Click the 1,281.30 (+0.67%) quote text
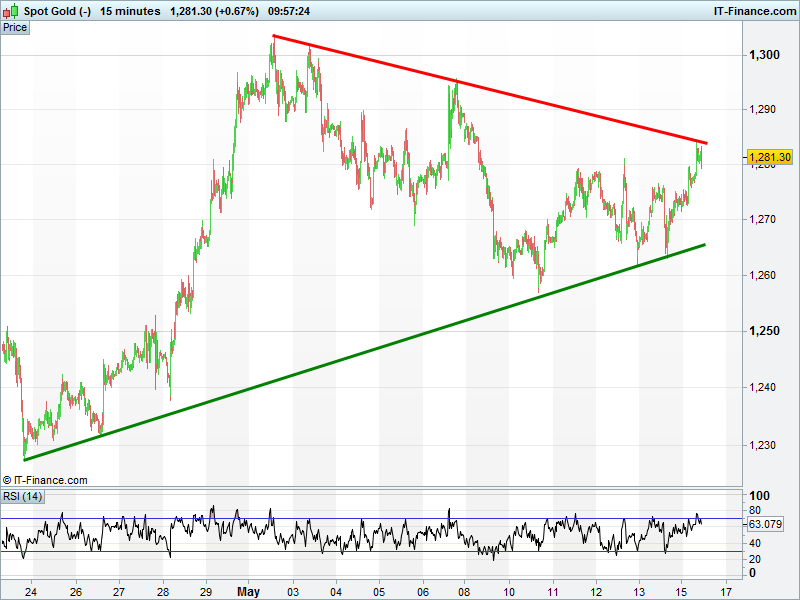Image resolution: width=800 pixels, height=600 pixels. 214,11
